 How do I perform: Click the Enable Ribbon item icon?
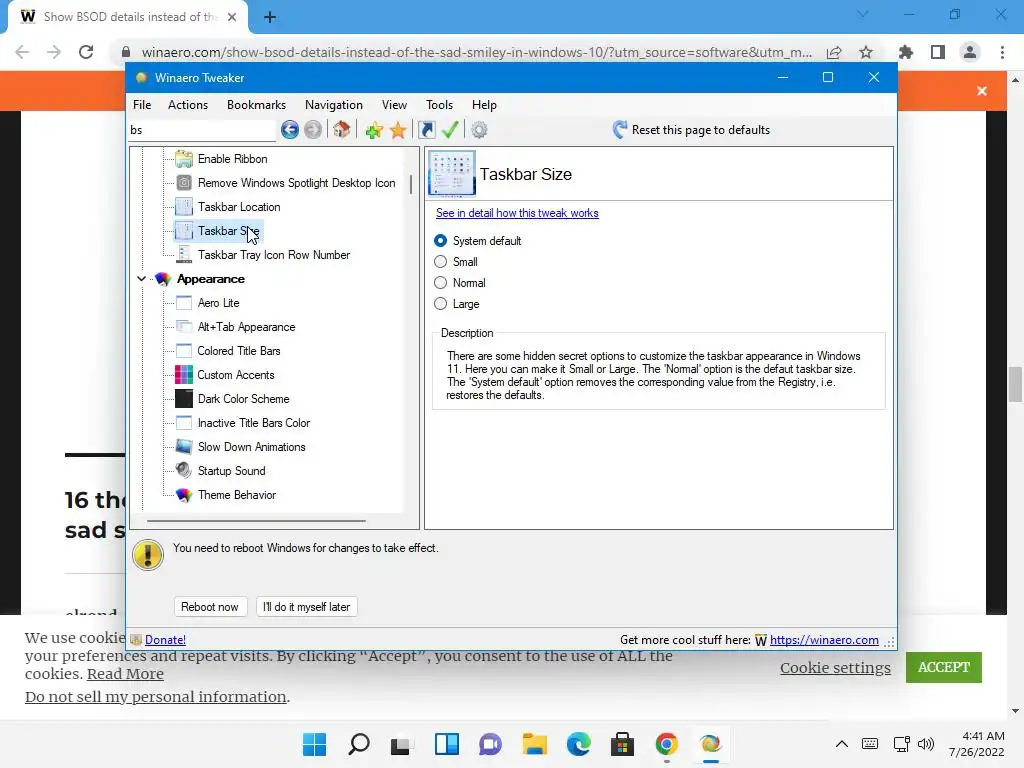coord(184,159)
